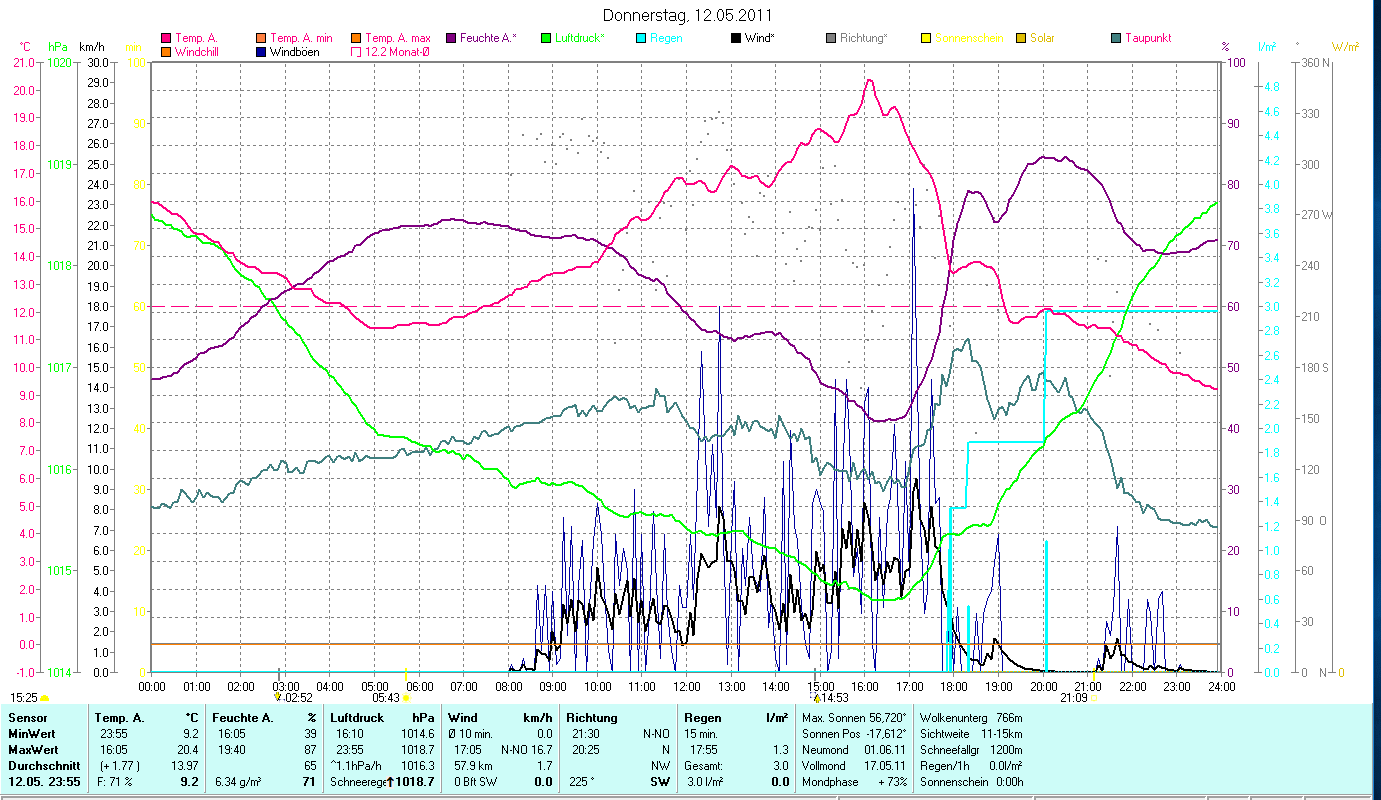
Task: Select the 14:53 marker on the time axis
Action: [831, 697]
